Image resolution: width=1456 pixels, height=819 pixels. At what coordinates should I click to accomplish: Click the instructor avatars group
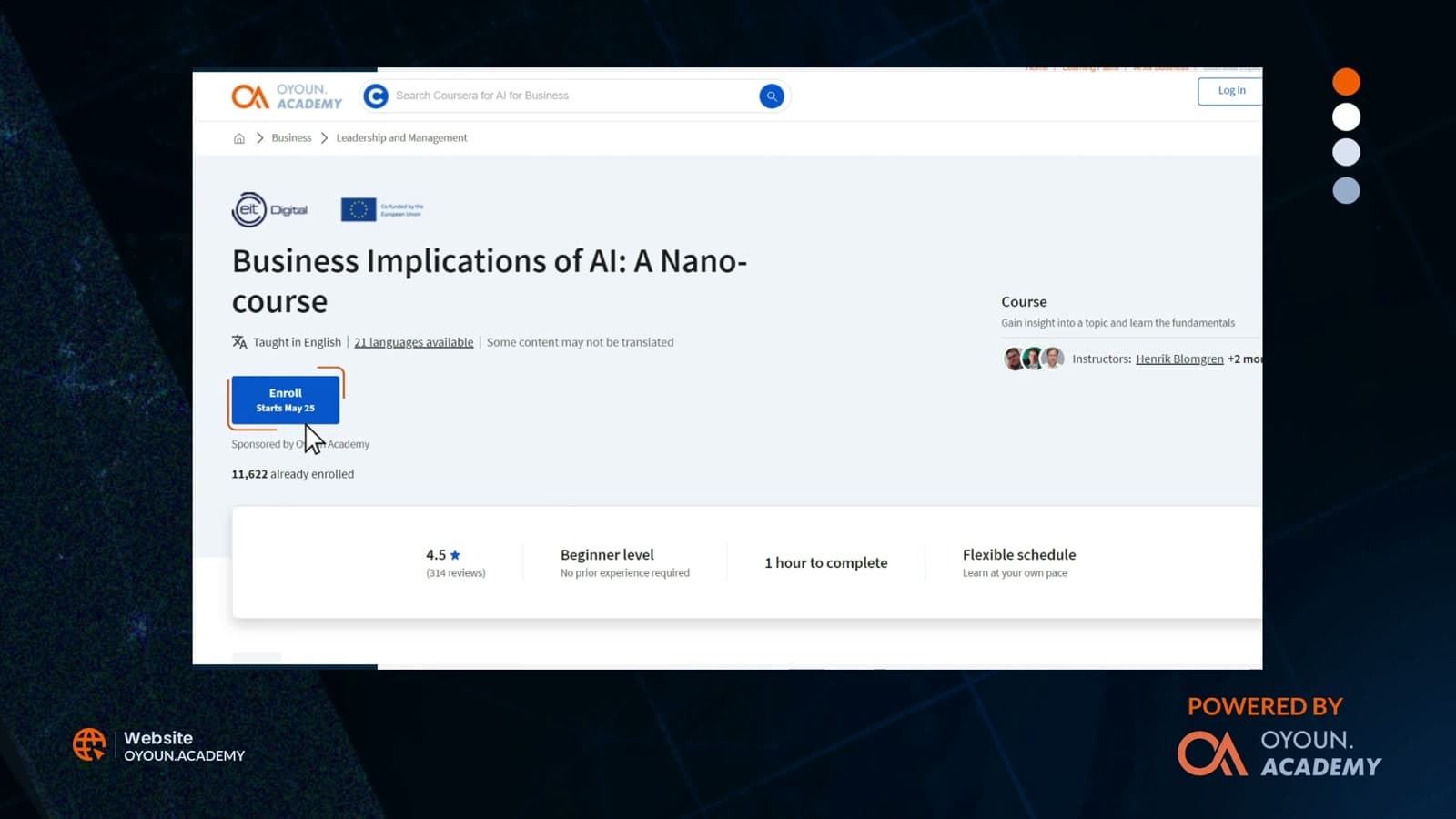(x=1034, y=359)
